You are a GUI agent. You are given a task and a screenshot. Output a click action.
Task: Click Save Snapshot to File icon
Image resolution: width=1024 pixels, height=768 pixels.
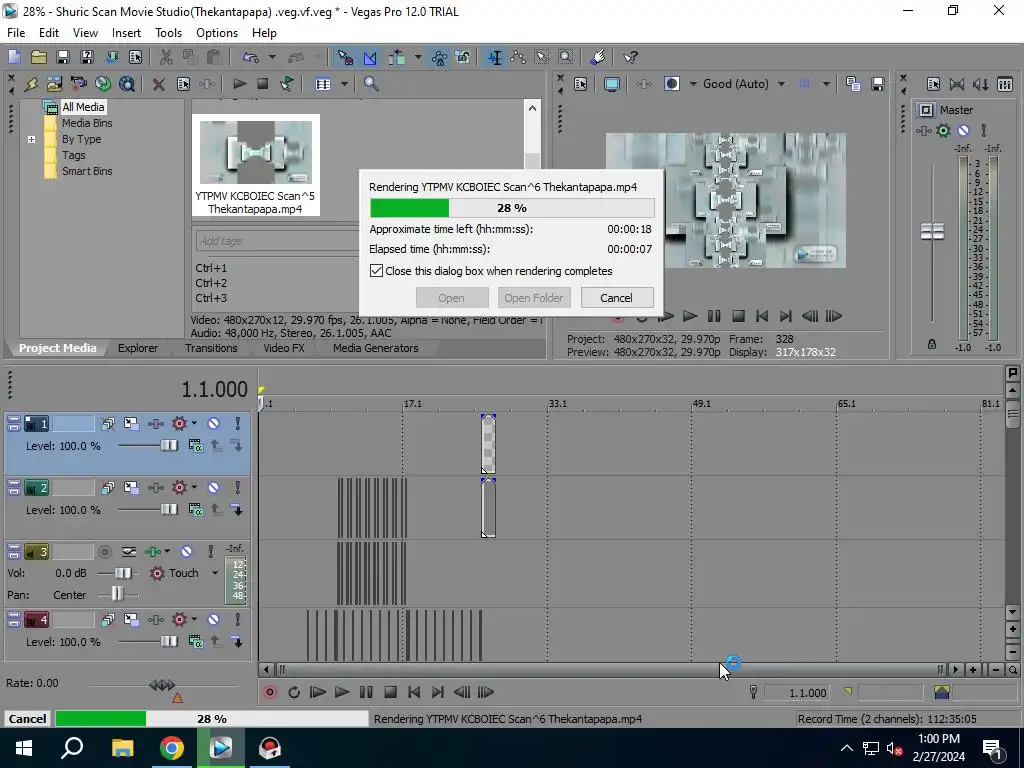[x=878, y=84]
